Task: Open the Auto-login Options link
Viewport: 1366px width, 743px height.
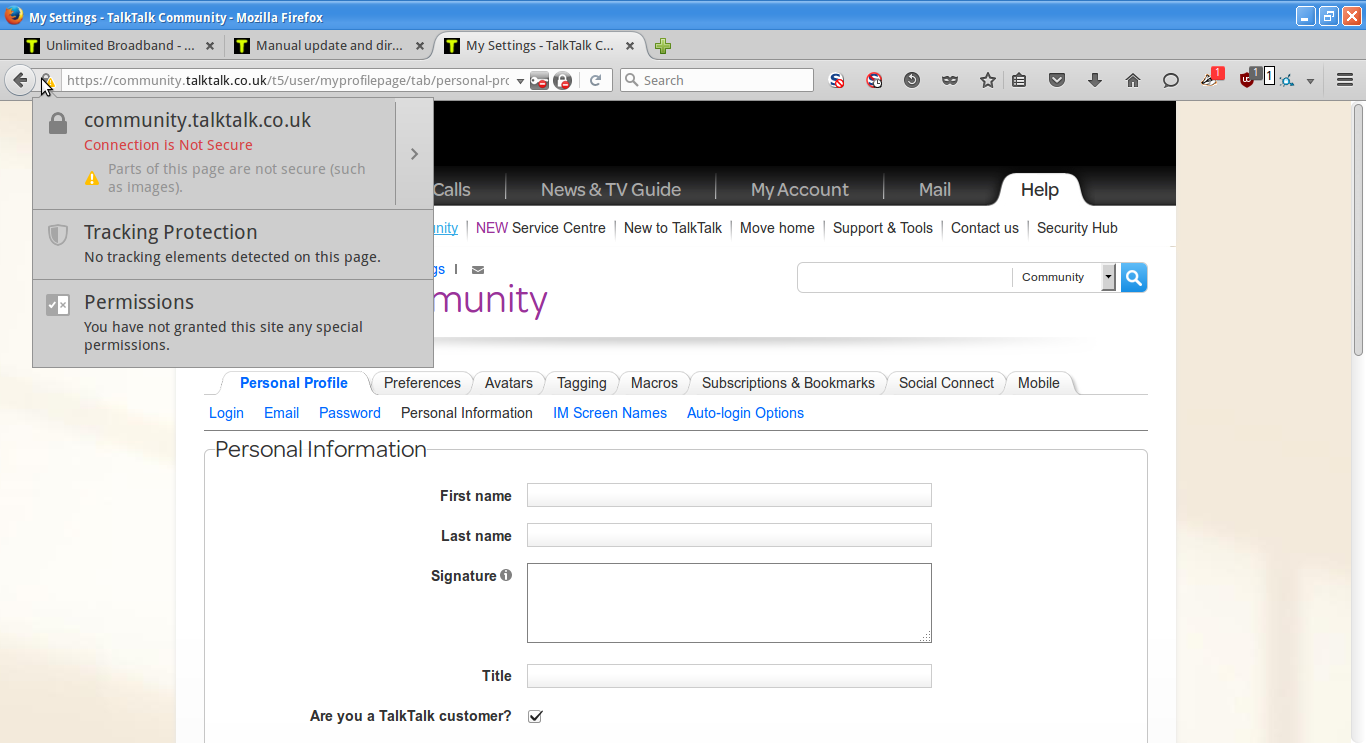Action: (745, 413)
